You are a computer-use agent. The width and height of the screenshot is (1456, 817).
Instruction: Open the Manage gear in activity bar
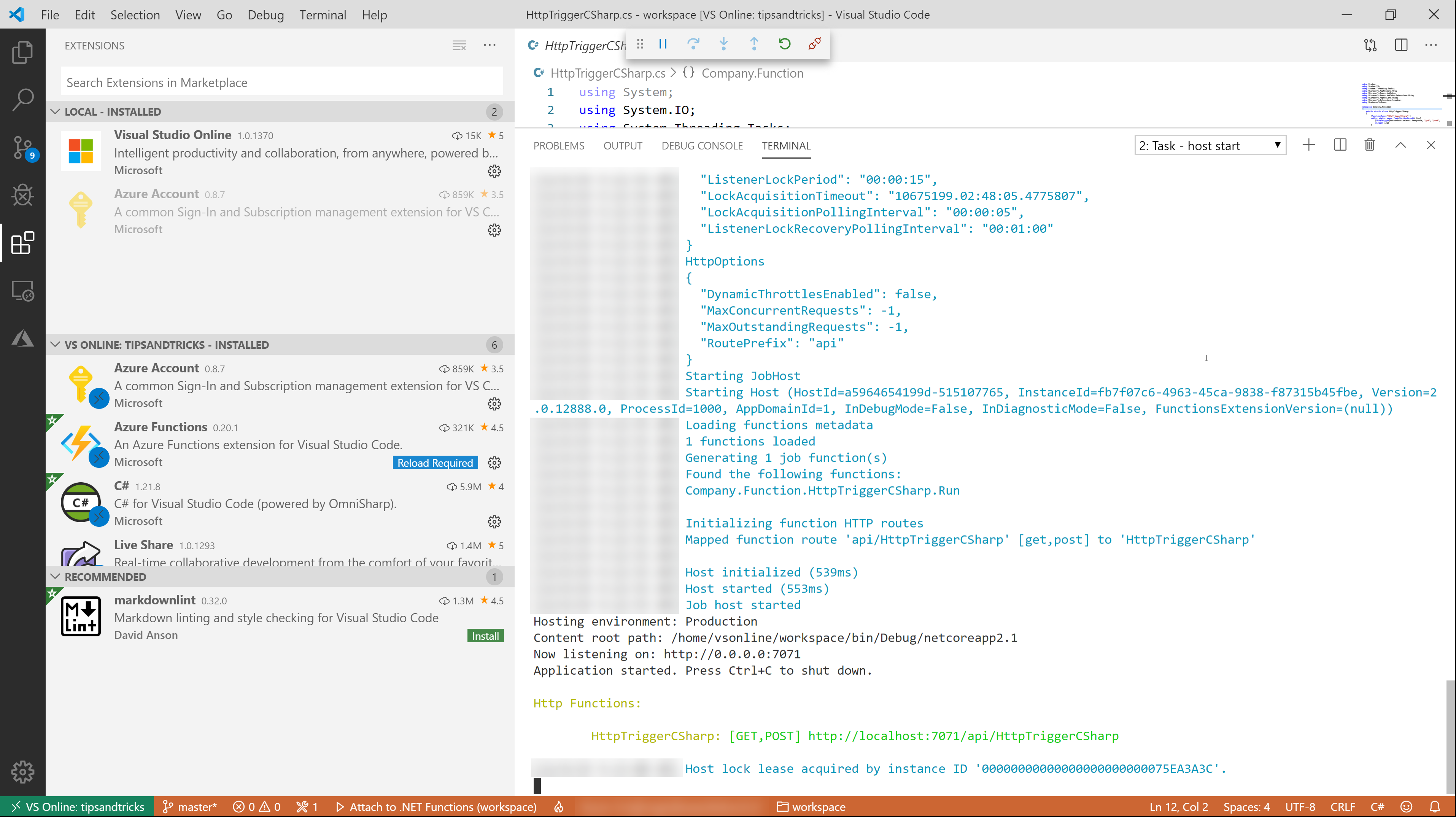[x=22, y=772]
